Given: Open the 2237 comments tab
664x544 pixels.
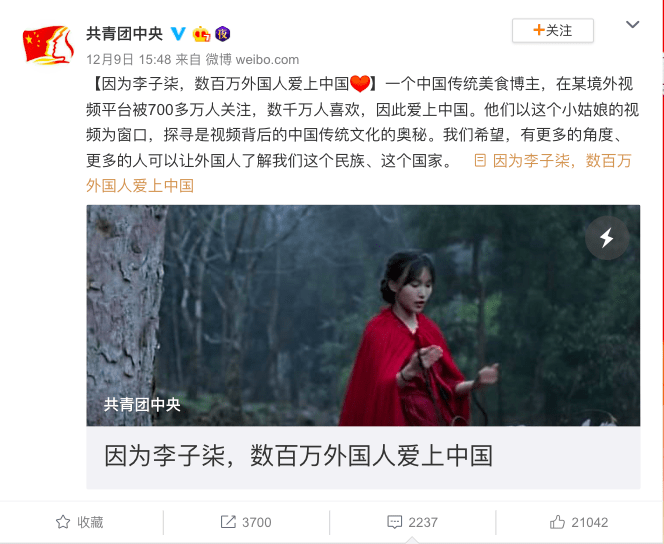Looking at the screenshot, I should [x=412, y=522].
